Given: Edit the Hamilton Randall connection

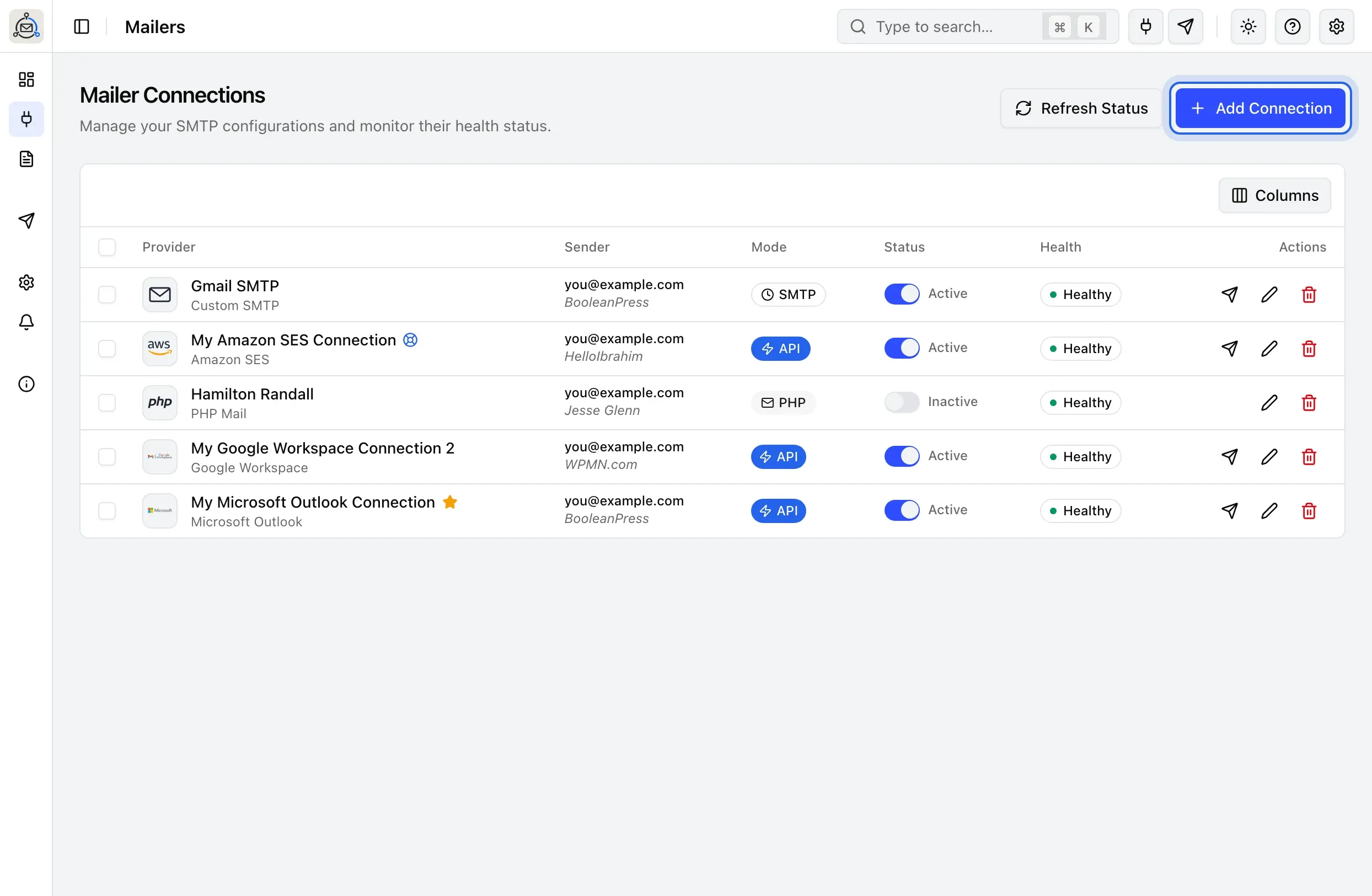Looking at the screenshot, I should pyautogui.click(x=1269, y=403).
